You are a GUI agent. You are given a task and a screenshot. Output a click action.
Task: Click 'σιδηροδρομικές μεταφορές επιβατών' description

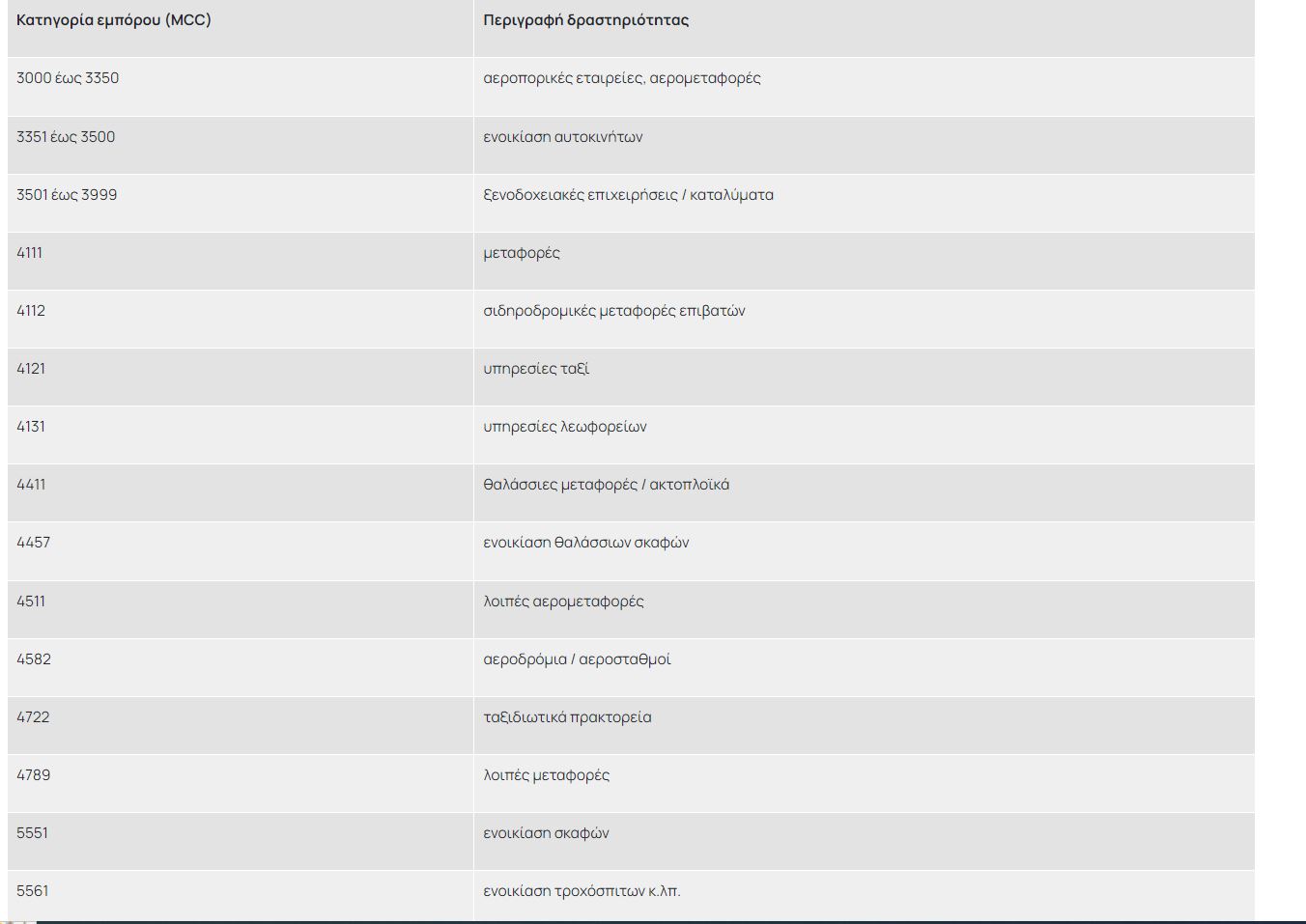(613, 311)
